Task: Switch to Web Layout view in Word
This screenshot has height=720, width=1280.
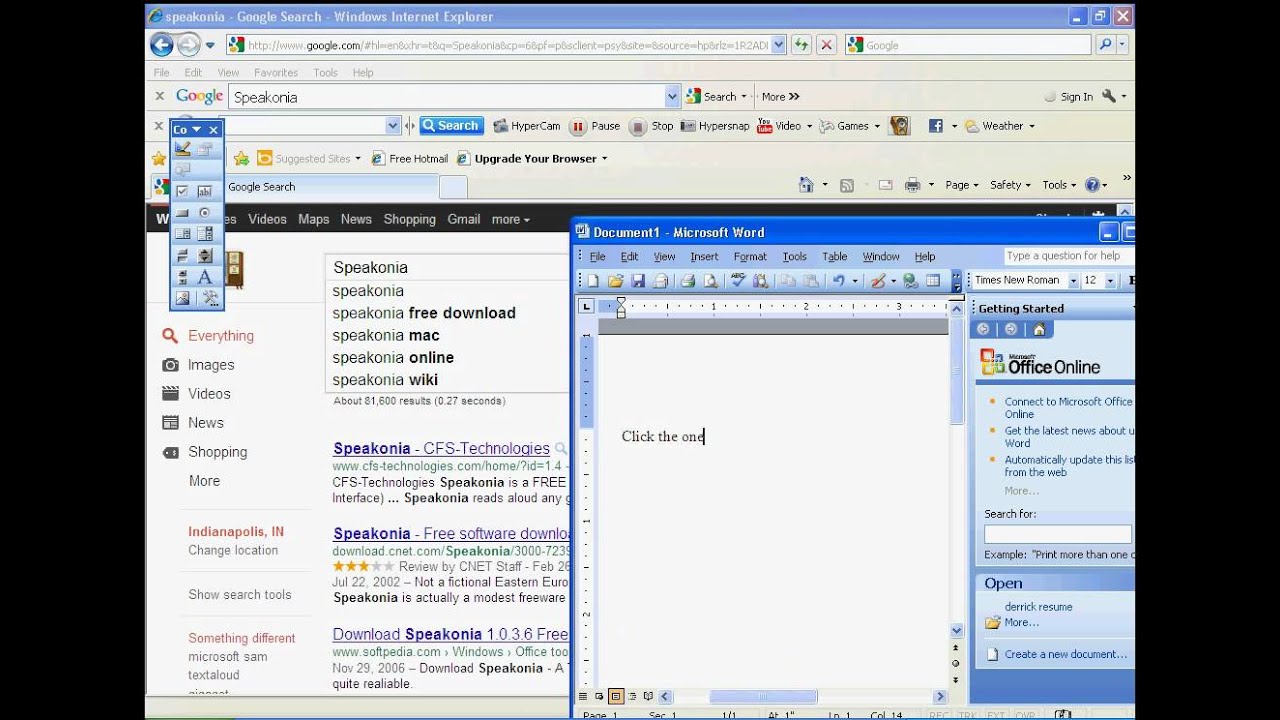Action: pyautogui.click(x=599, y=696)
